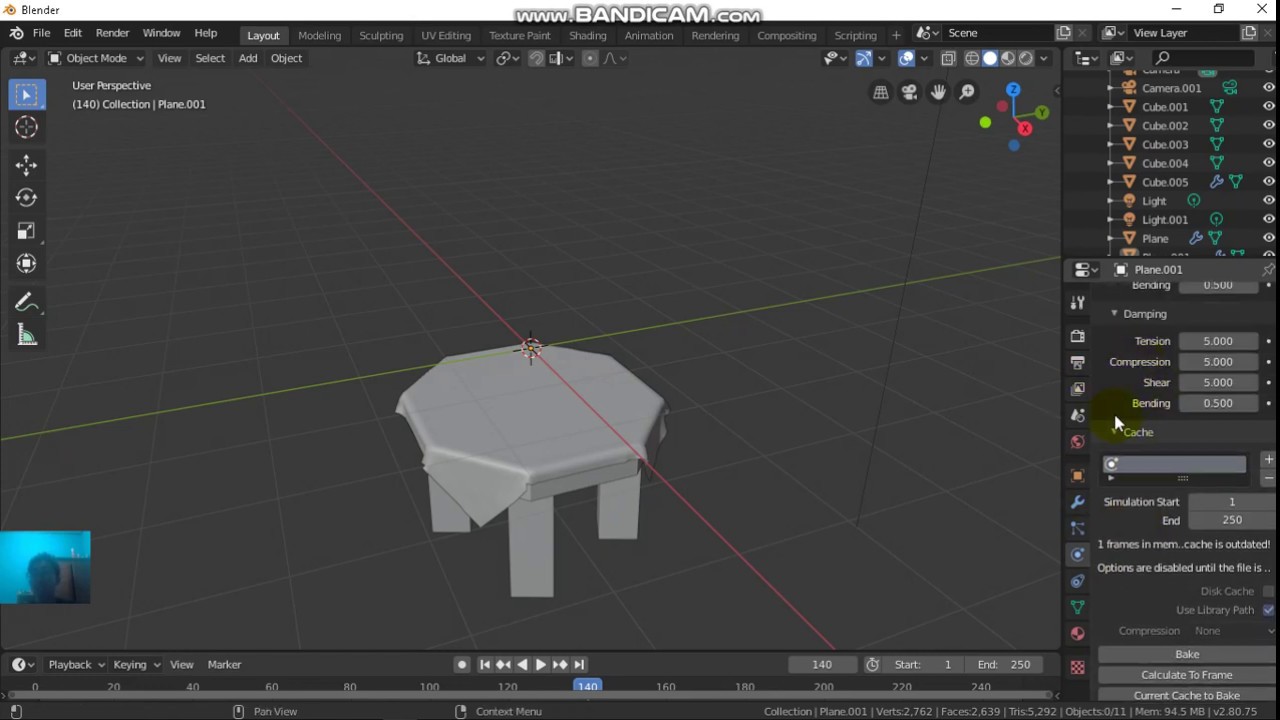Toggle visibility of Plane object
This screenshot has height=720, width=1280.
1268,239
